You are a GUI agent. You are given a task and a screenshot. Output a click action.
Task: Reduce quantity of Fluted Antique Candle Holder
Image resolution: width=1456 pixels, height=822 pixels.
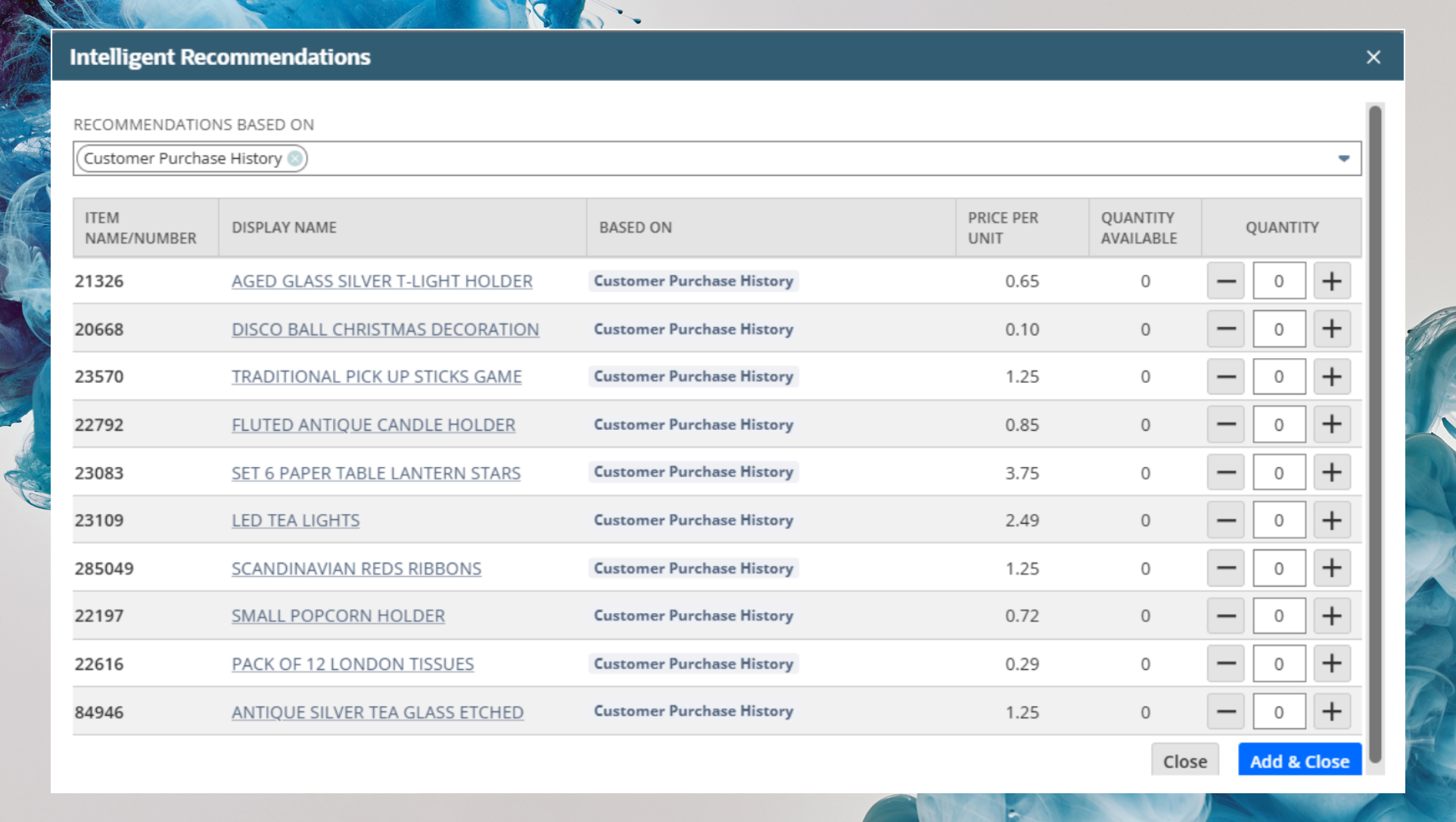pyautogui.click(x=1226, y=425)
